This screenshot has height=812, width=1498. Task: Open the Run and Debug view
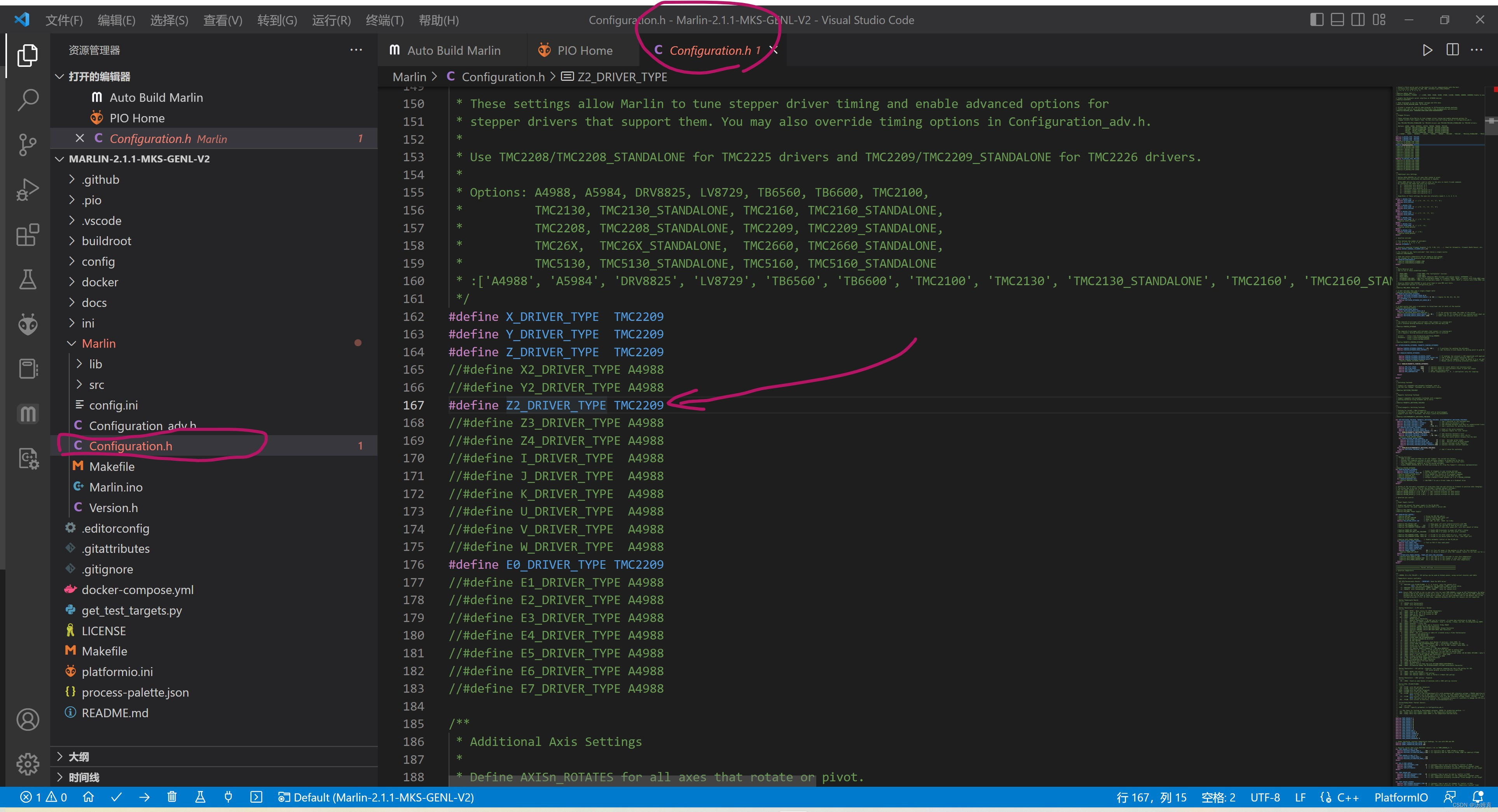(x=27, y=190)
